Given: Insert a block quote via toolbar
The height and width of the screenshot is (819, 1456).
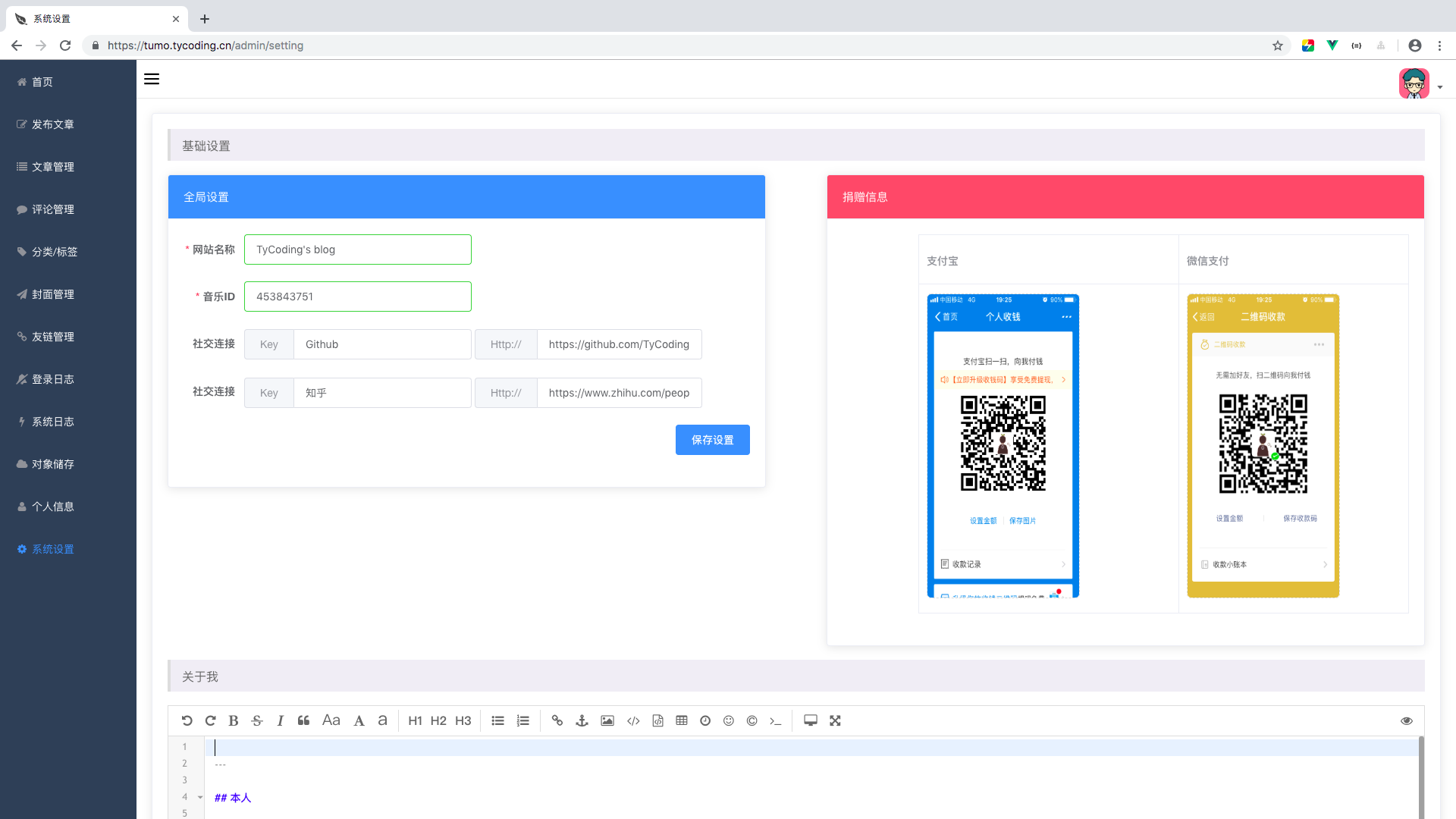Looking at the screenshot, I should [303, 720].
